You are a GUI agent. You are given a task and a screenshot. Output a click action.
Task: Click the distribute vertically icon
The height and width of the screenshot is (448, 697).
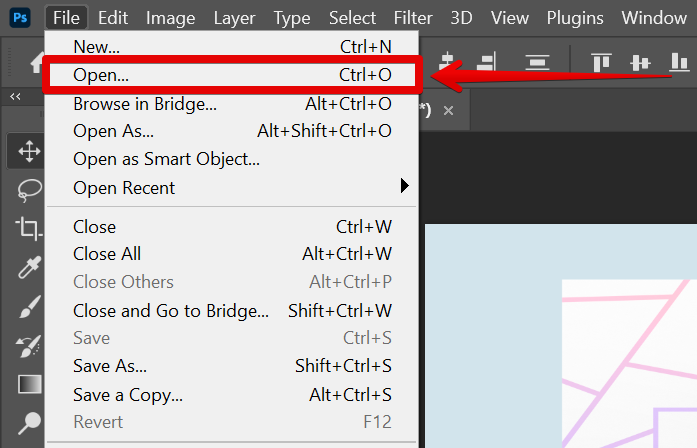(539, 62)
